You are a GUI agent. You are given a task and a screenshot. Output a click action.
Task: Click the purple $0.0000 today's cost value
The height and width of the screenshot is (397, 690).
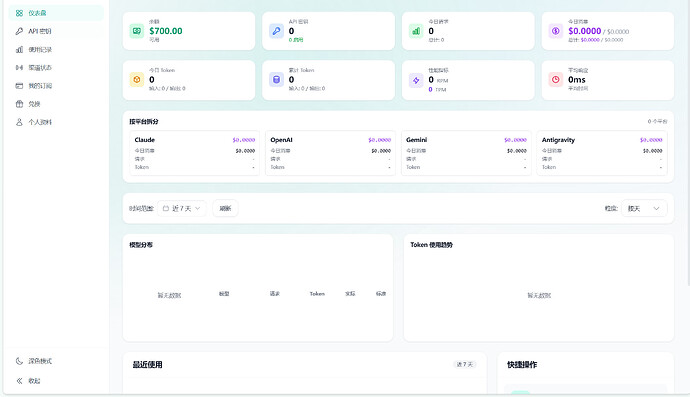point(584,31)
